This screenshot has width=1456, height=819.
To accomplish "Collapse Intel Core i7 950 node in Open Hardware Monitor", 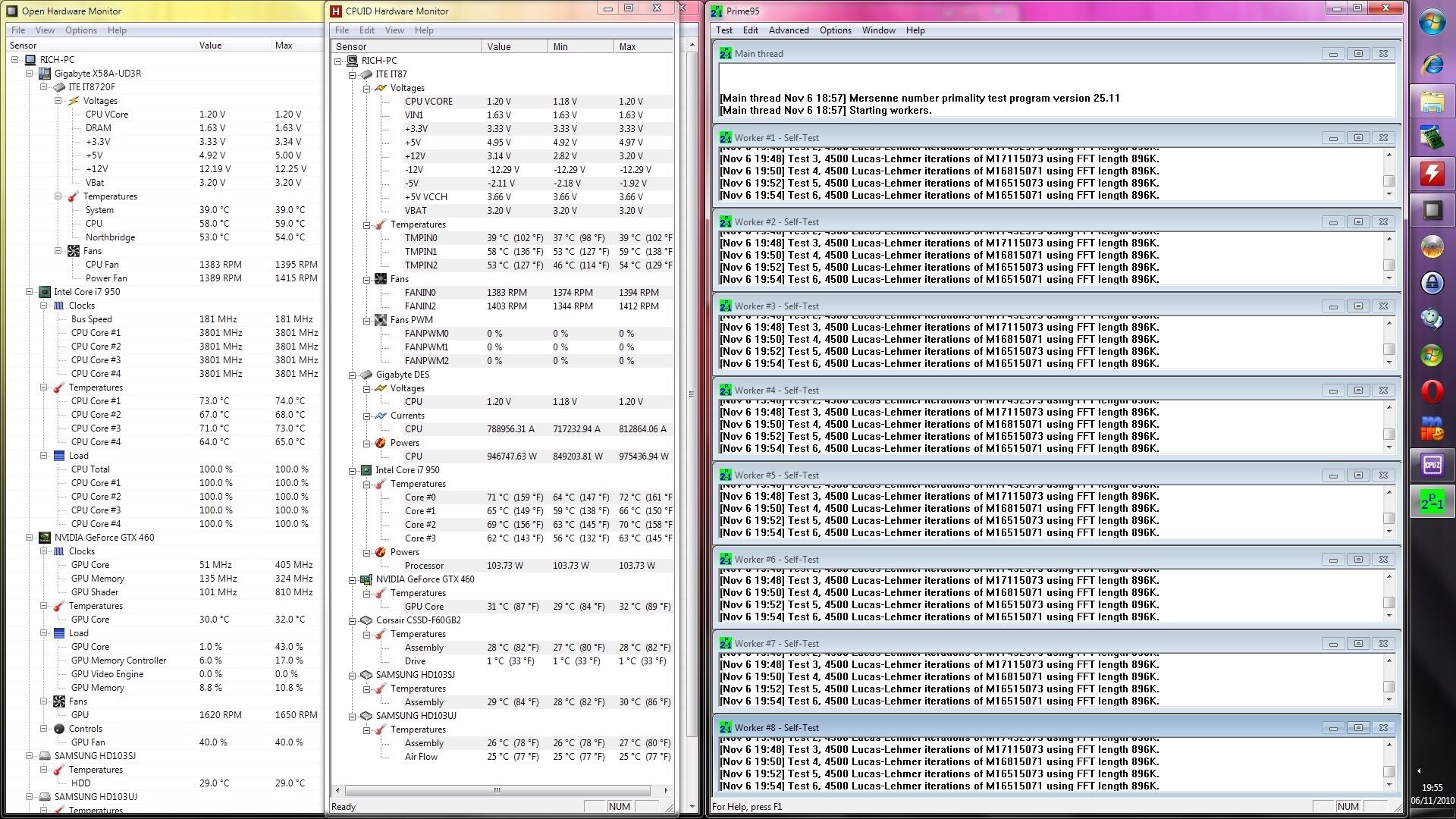I will [x=30, y=292].
